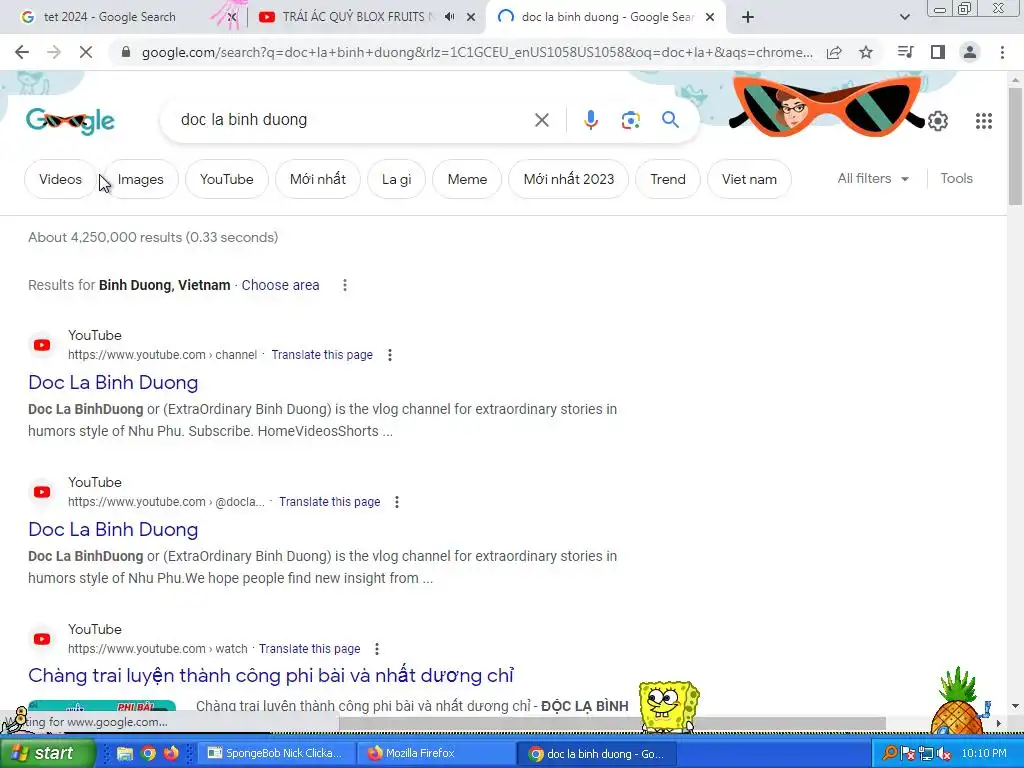Open SpongeBob Nick Clicka taskbar window

pos(276,754)
